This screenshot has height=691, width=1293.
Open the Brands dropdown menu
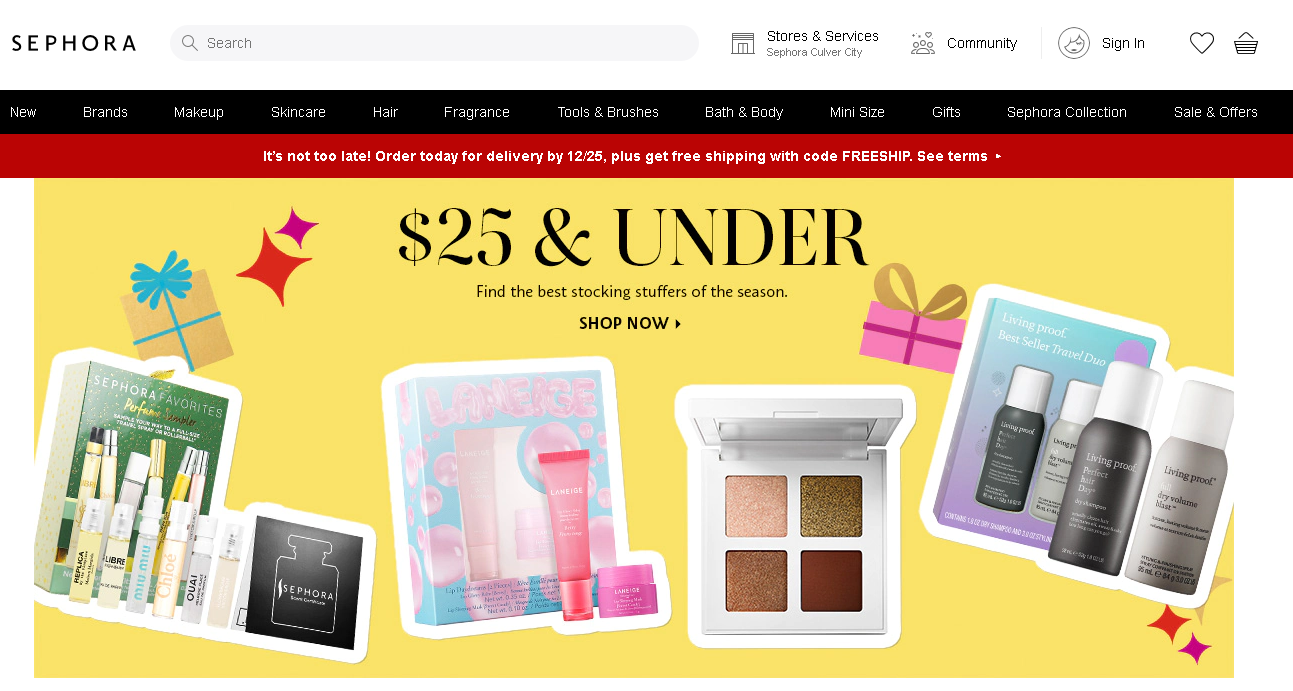(105, 112)
